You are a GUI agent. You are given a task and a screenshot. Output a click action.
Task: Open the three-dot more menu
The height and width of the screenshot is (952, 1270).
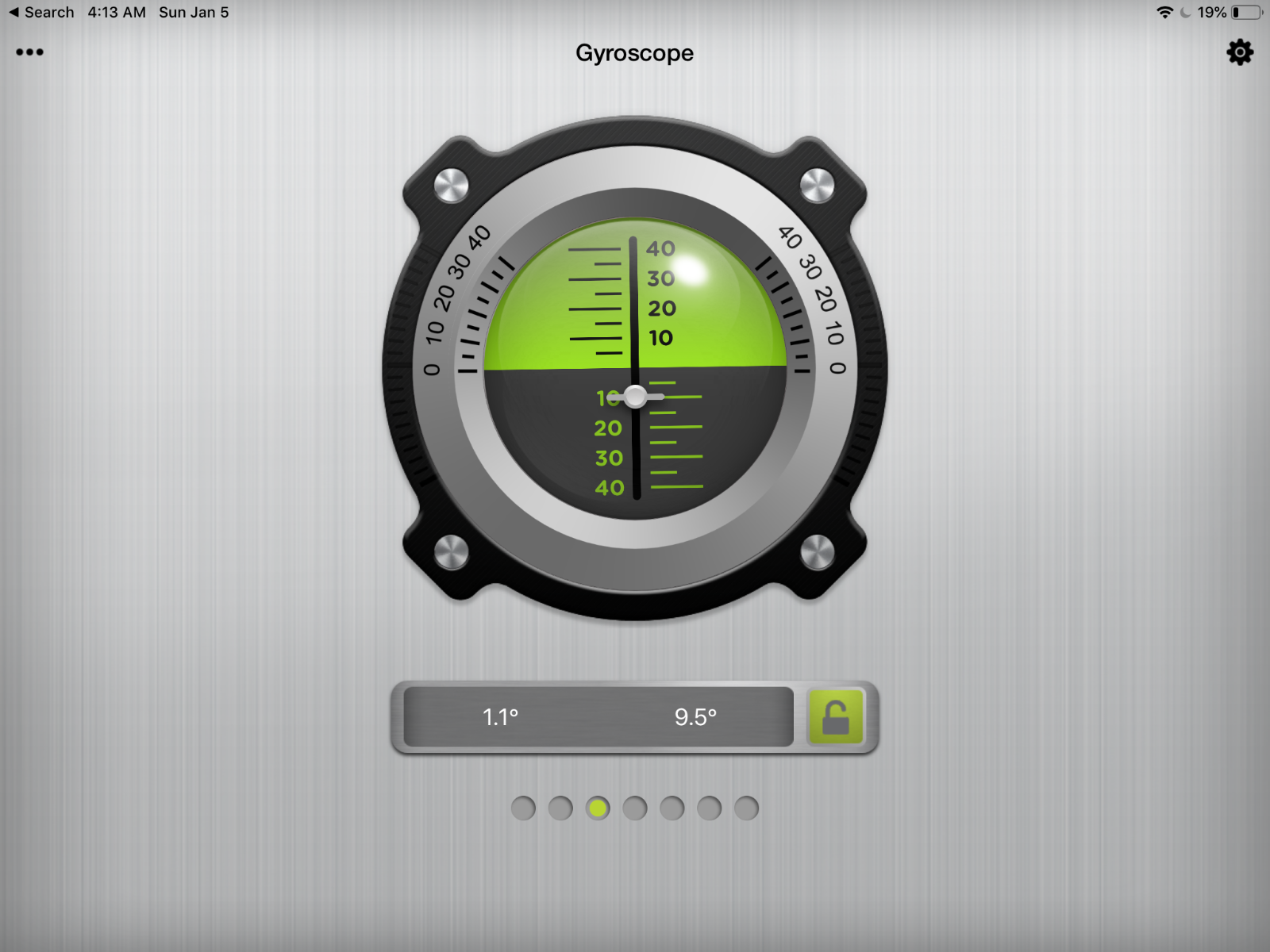tap(29, 52)
